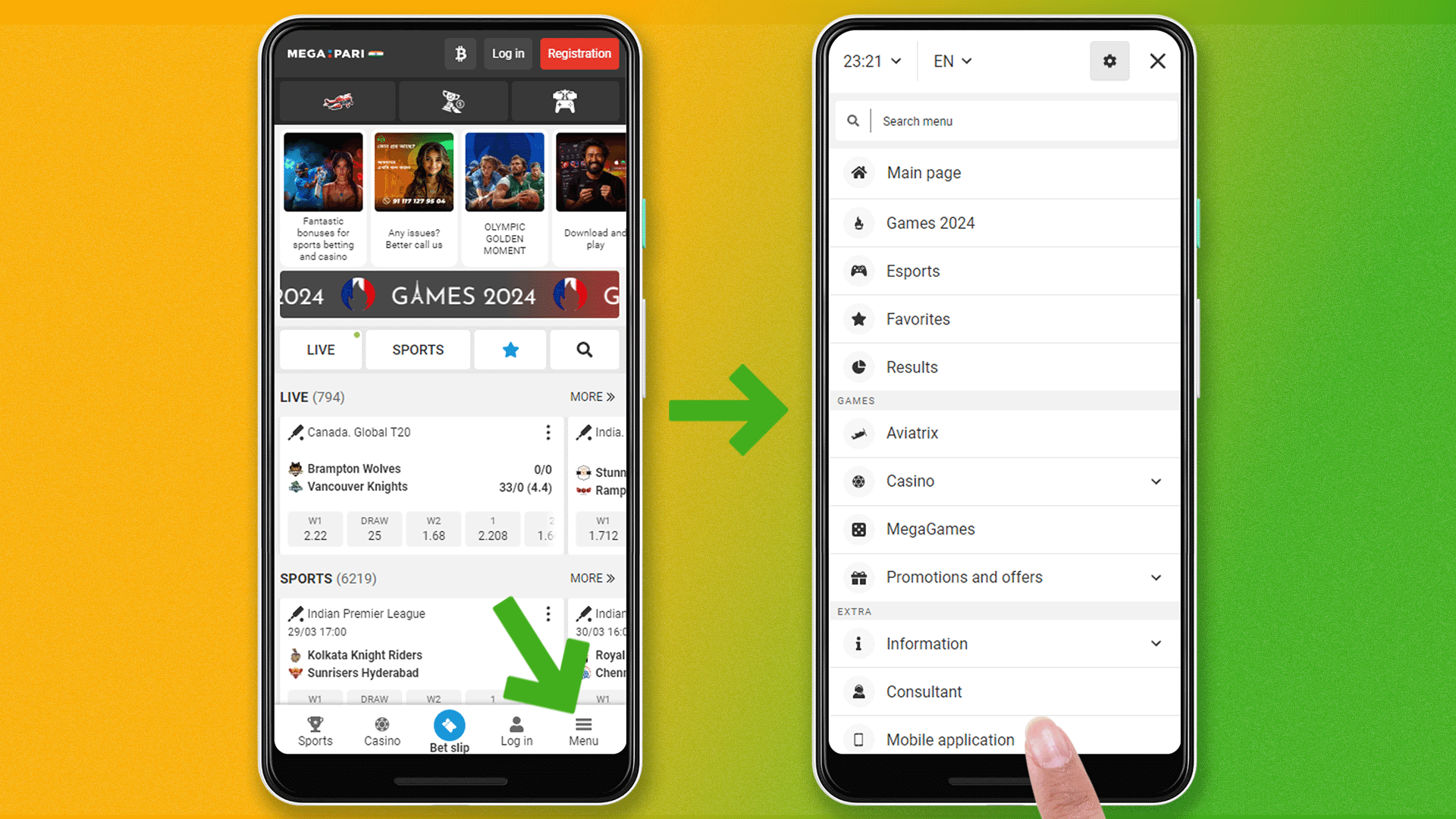Tap the Casino menu icon

[x=858, y=481]
